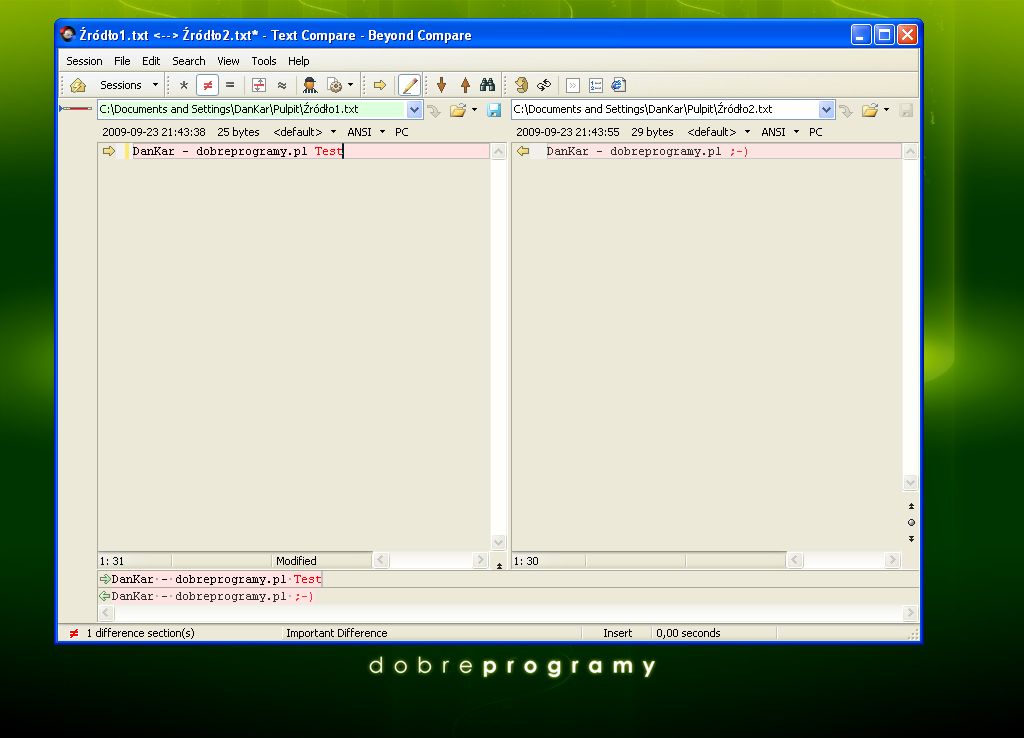The width and height of the screenshot is (1024, 738).
Task: Click left pane vertical scrollbar down arrow
Action: click(x=498, y=542)
